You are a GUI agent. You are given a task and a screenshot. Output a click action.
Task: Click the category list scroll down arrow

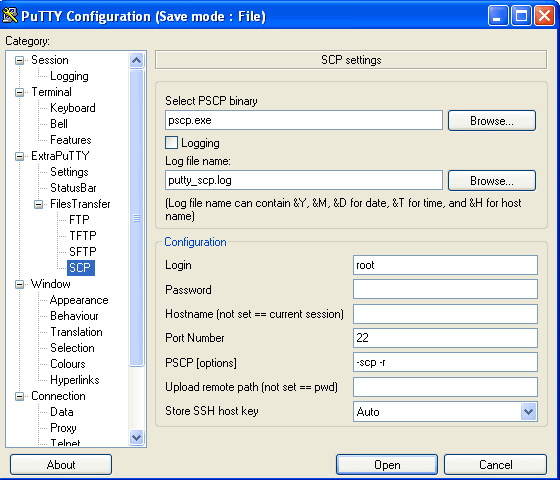click(136, 437)
